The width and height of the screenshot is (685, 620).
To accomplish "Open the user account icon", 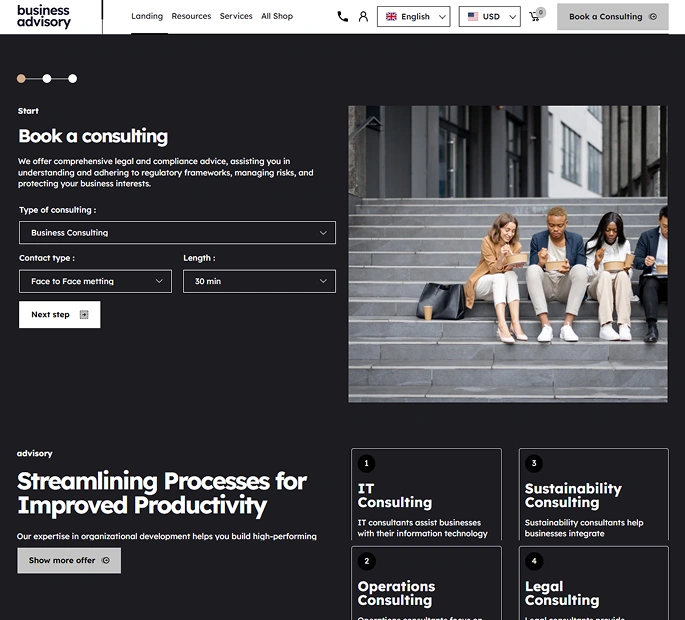I will tap(363, 17).
